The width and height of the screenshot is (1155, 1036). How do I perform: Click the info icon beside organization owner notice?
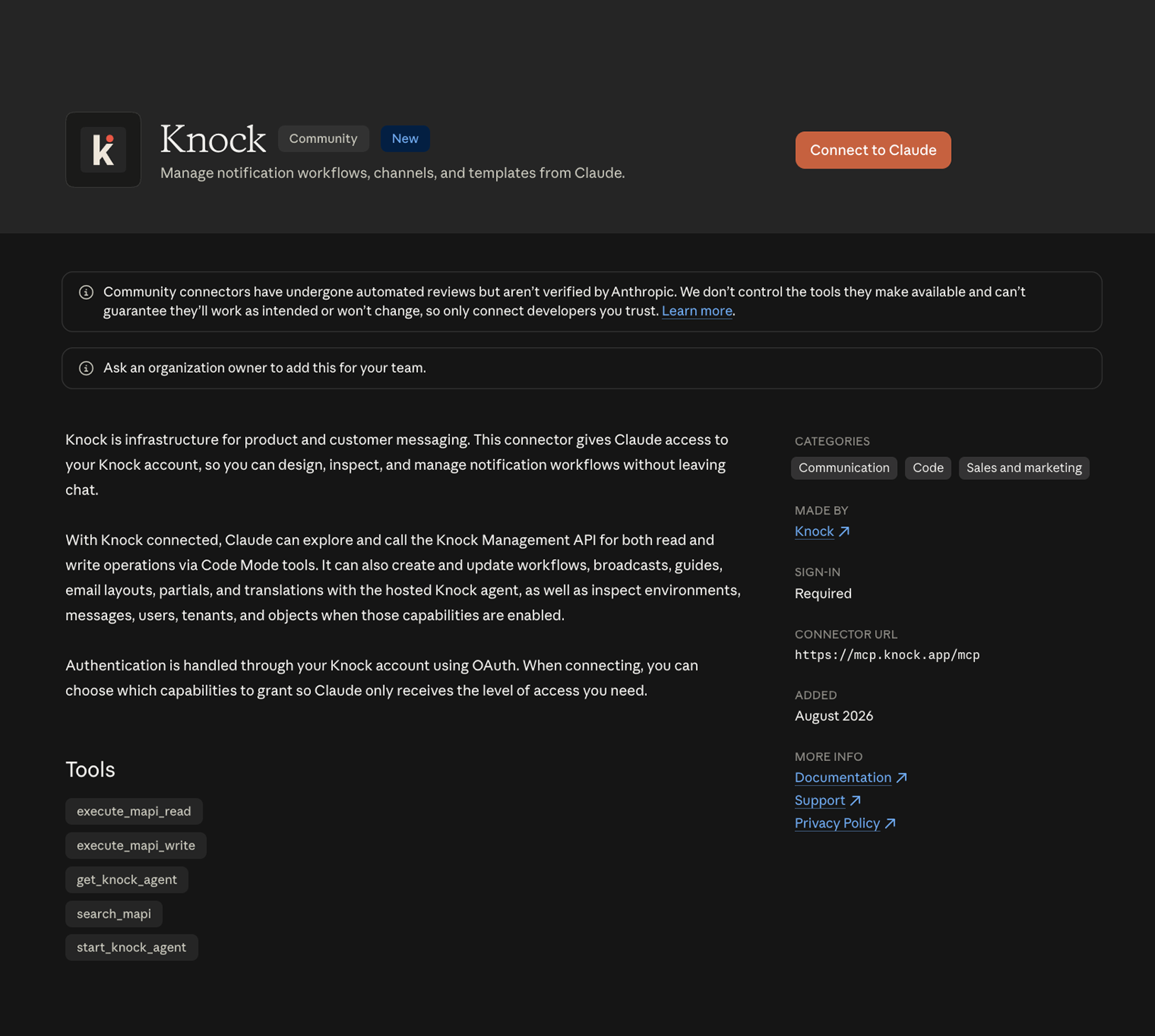[86, 368]
